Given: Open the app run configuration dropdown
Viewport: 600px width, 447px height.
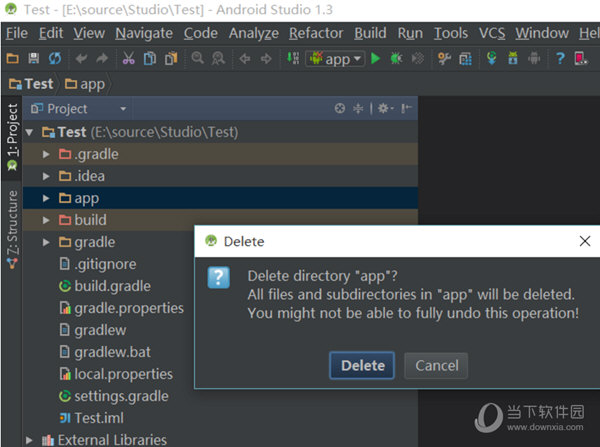Looking at the screenshot, I should click(x=335, y=59).
